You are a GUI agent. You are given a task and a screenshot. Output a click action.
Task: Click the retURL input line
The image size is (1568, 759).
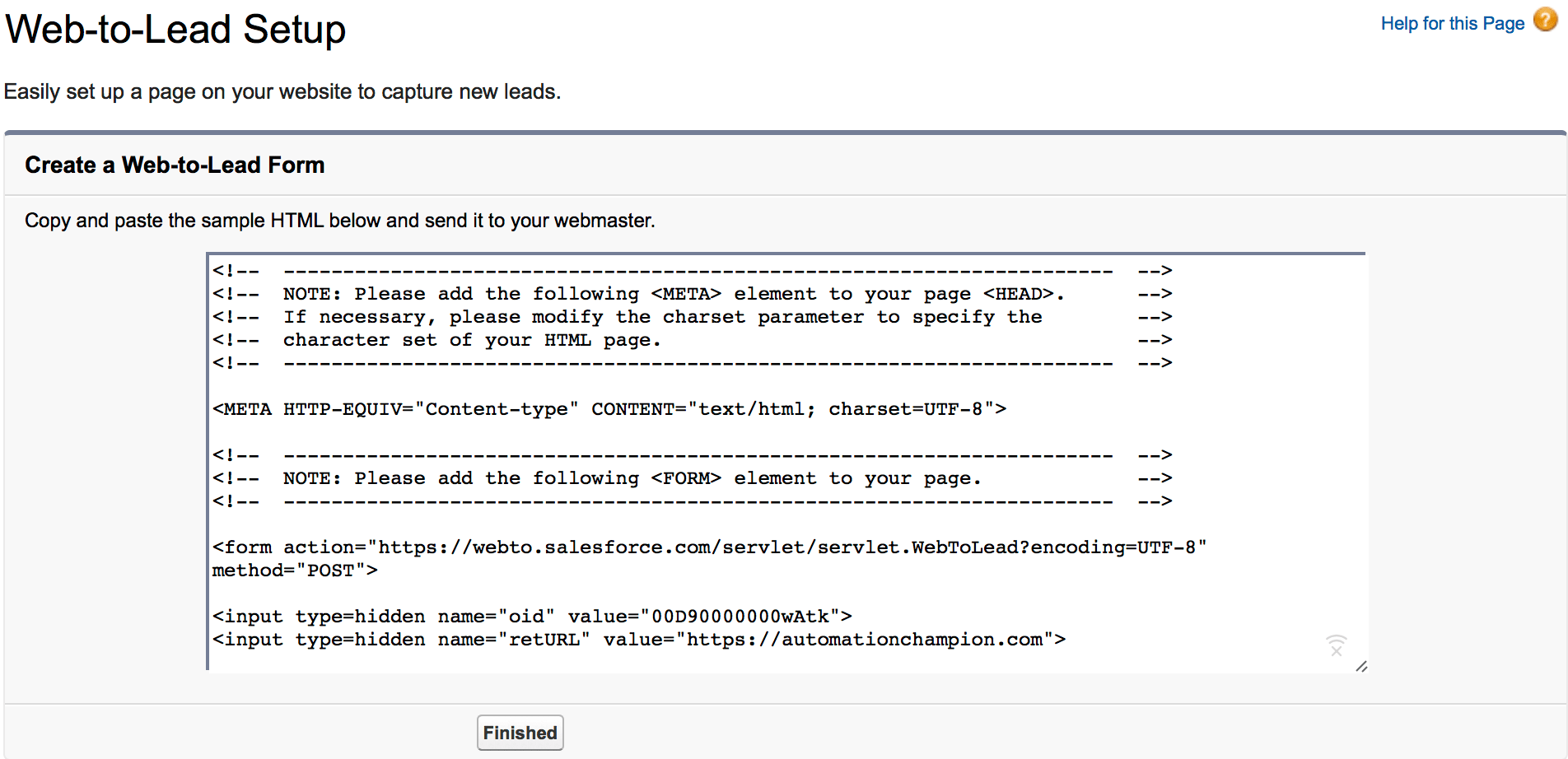pyautogui.click(x=639, y=640)
